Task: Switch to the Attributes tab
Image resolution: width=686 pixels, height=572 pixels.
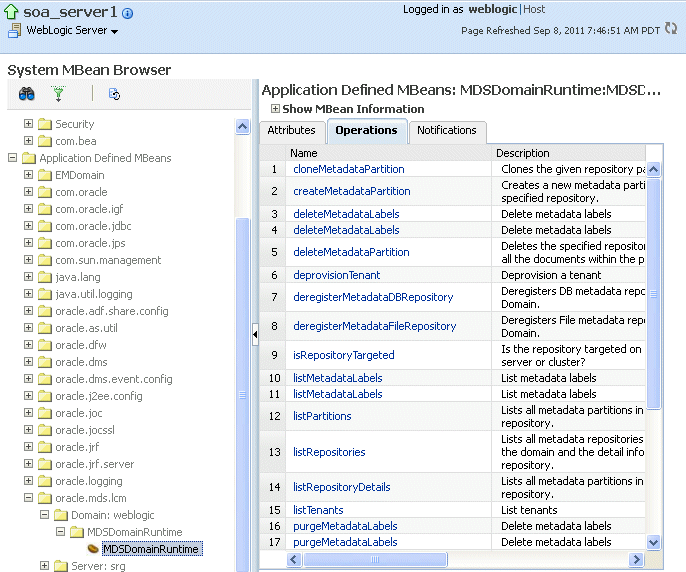Action: tap(291, 130)
